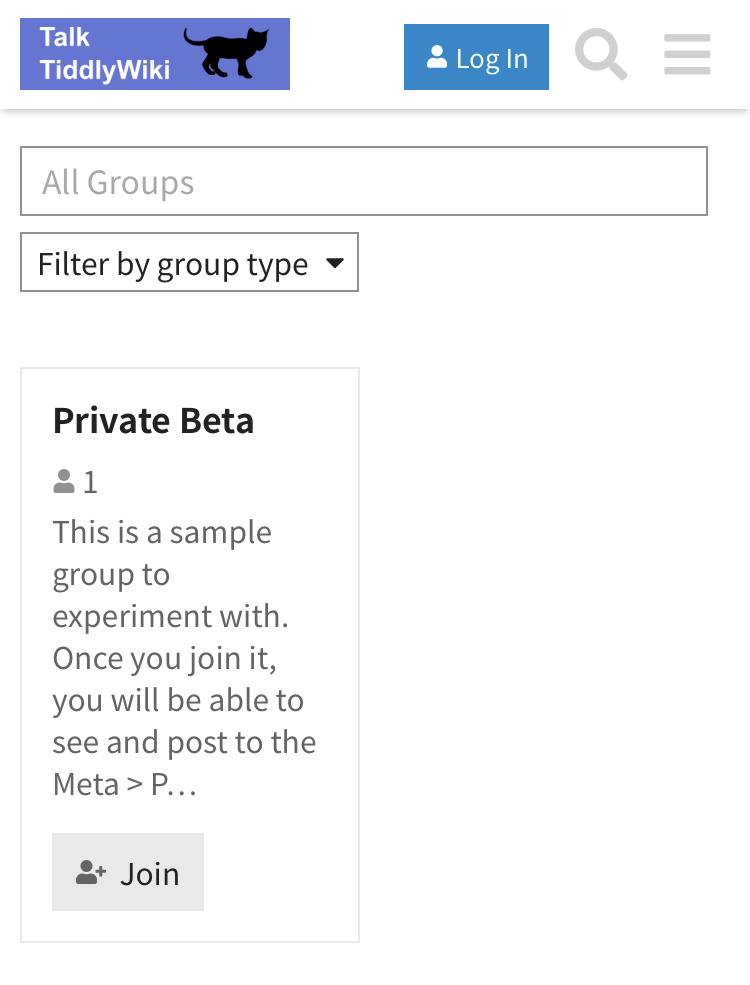Screen dimensions: 750x985
Task: Click the sample group description text
Action: click(184, 658)
